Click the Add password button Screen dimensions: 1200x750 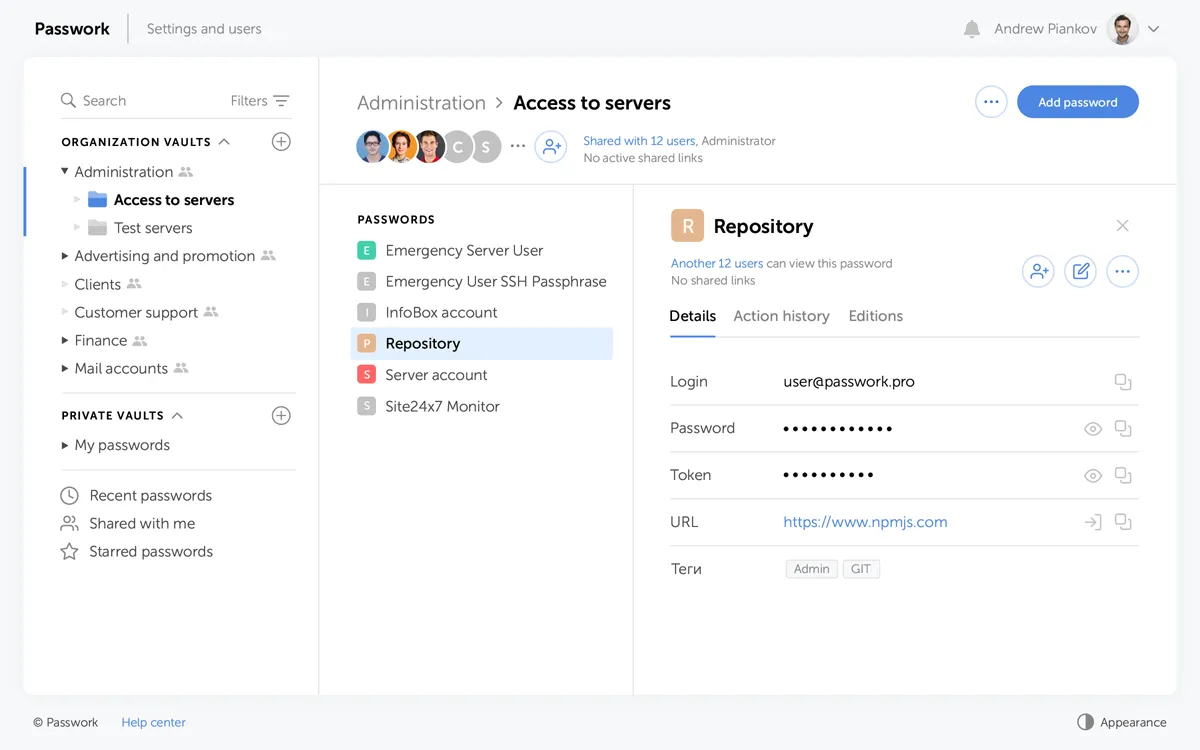coord(1077,102)
